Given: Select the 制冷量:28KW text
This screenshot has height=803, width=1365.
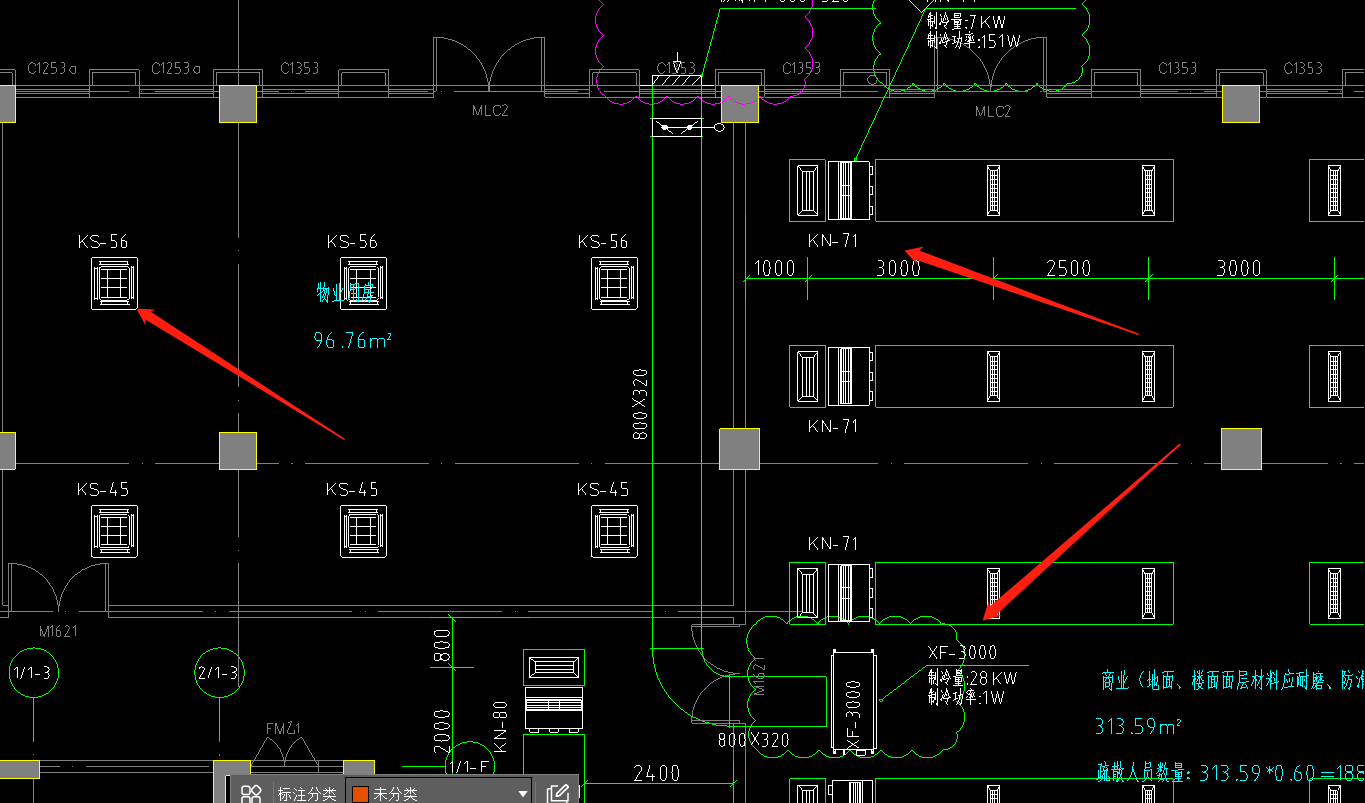Looking at the screenshot, I should [972, 678].
